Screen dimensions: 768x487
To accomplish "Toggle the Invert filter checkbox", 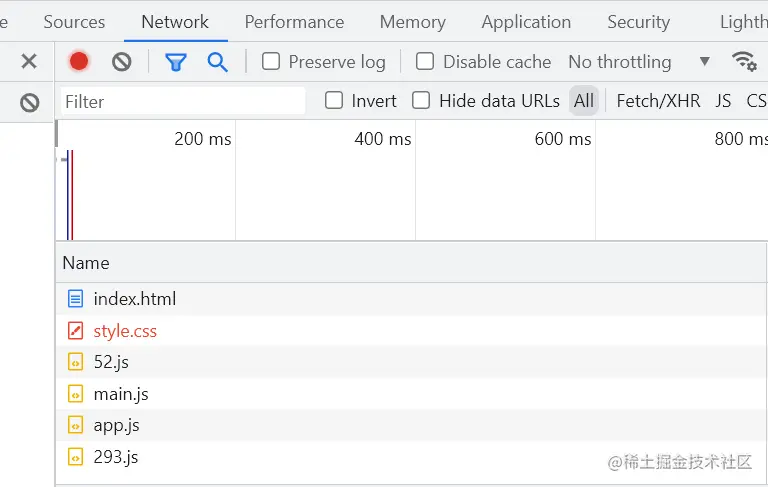I will pyautogui.click(x=334, y=101).
